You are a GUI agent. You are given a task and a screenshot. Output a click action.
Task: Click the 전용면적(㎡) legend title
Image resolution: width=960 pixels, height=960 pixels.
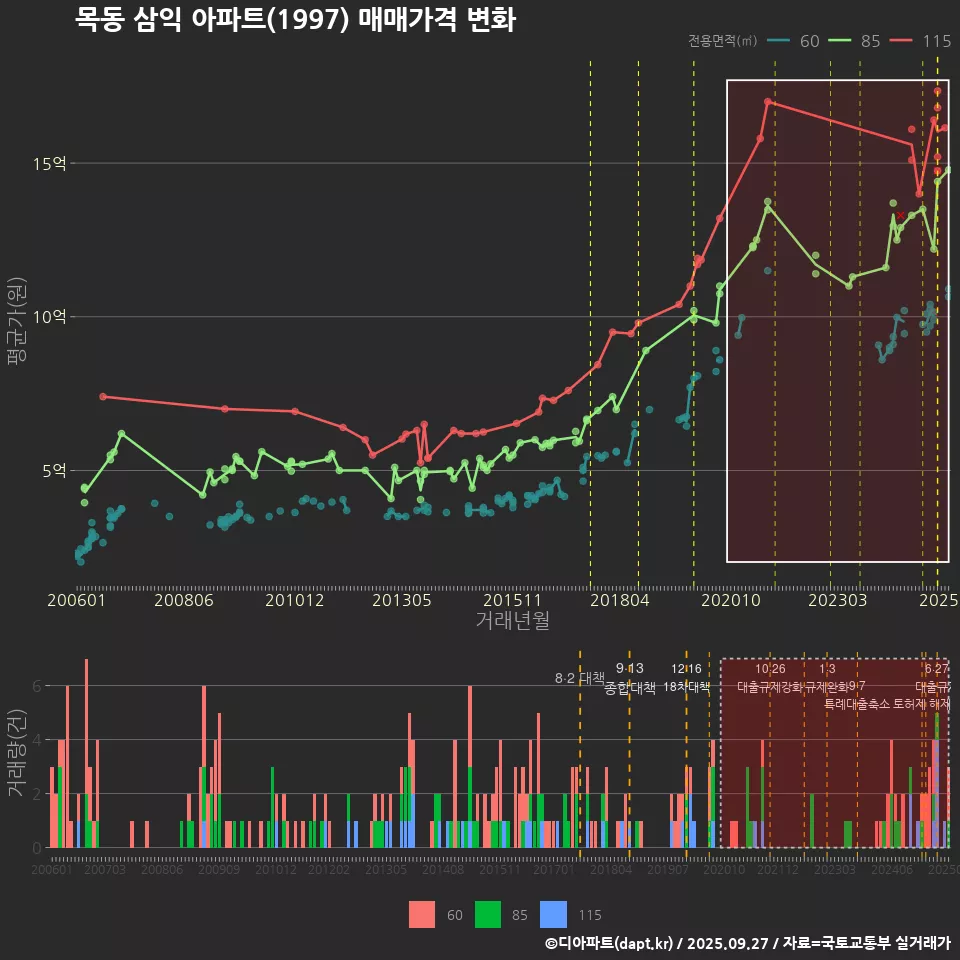point(723,41)
